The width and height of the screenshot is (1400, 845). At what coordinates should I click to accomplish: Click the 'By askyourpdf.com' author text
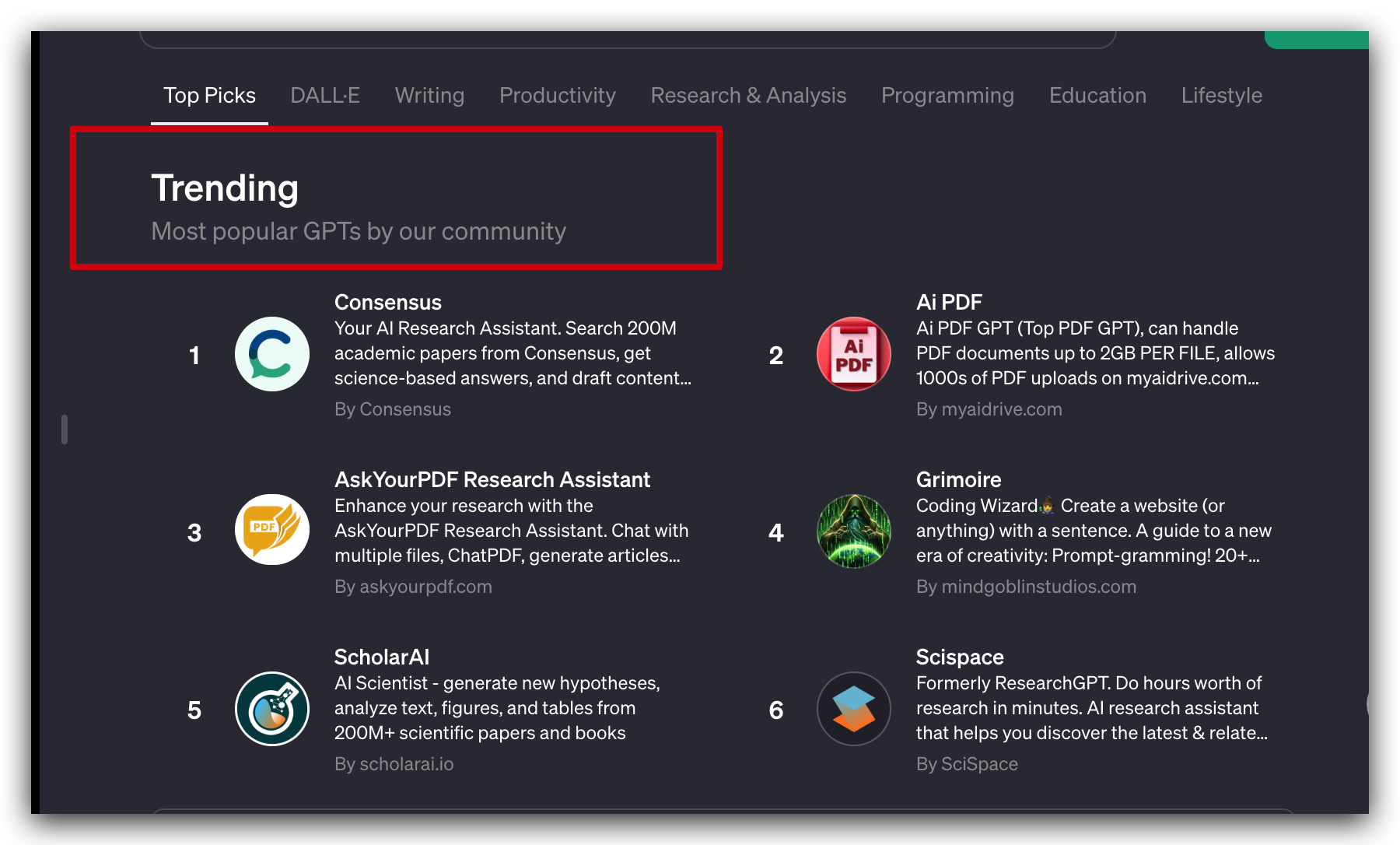(413, 587)
